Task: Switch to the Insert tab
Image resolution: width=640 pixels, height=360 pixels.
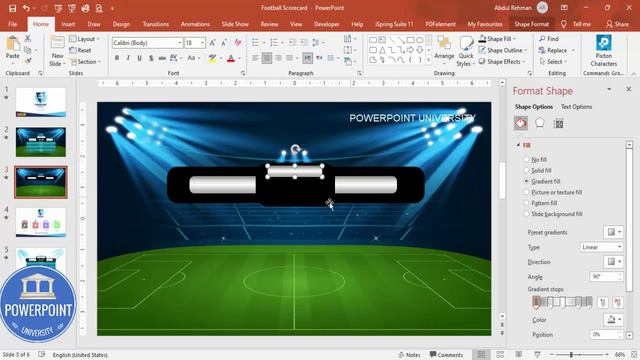Action: 68,24
